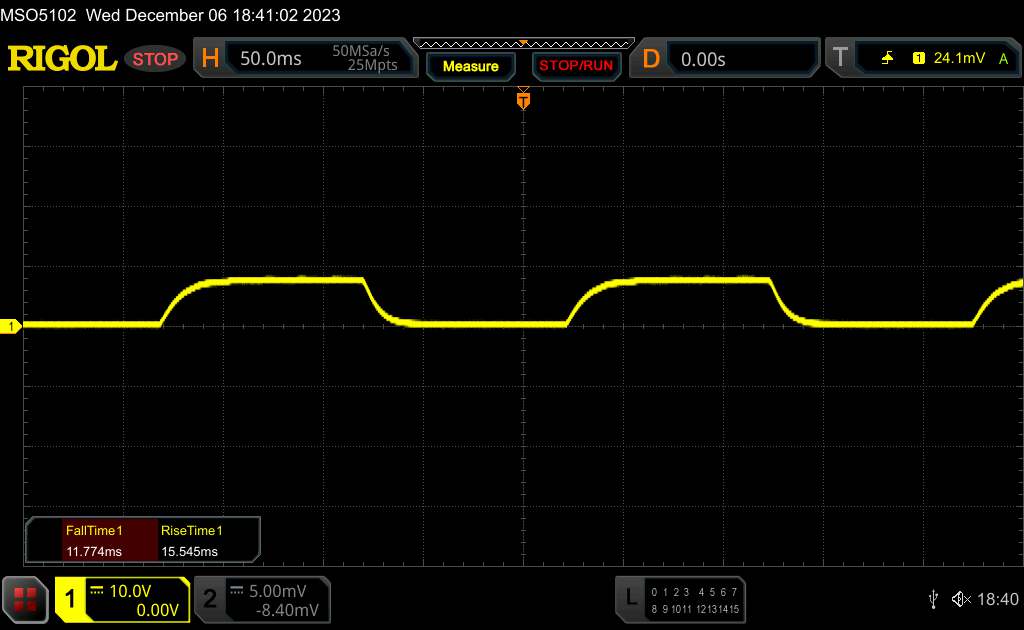The image size is (1024, 630).
Task: Click the red STOP status button
Action: [x=156, y=59]
